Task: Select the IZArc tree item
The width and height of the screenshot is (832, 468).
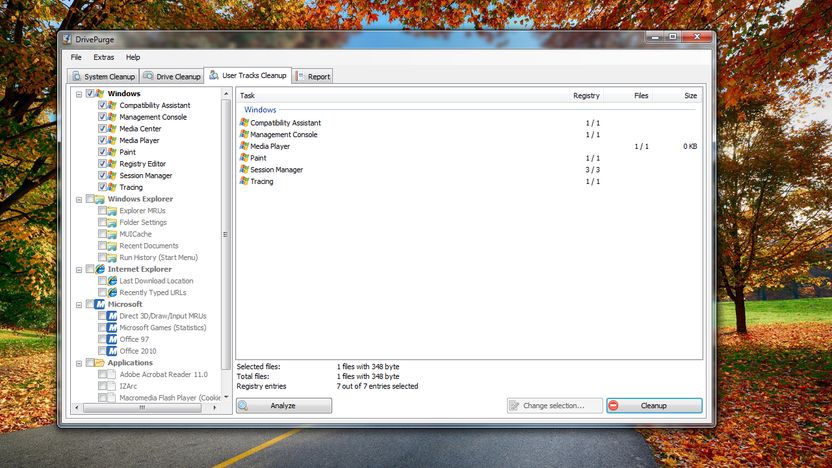Action: 128,386
